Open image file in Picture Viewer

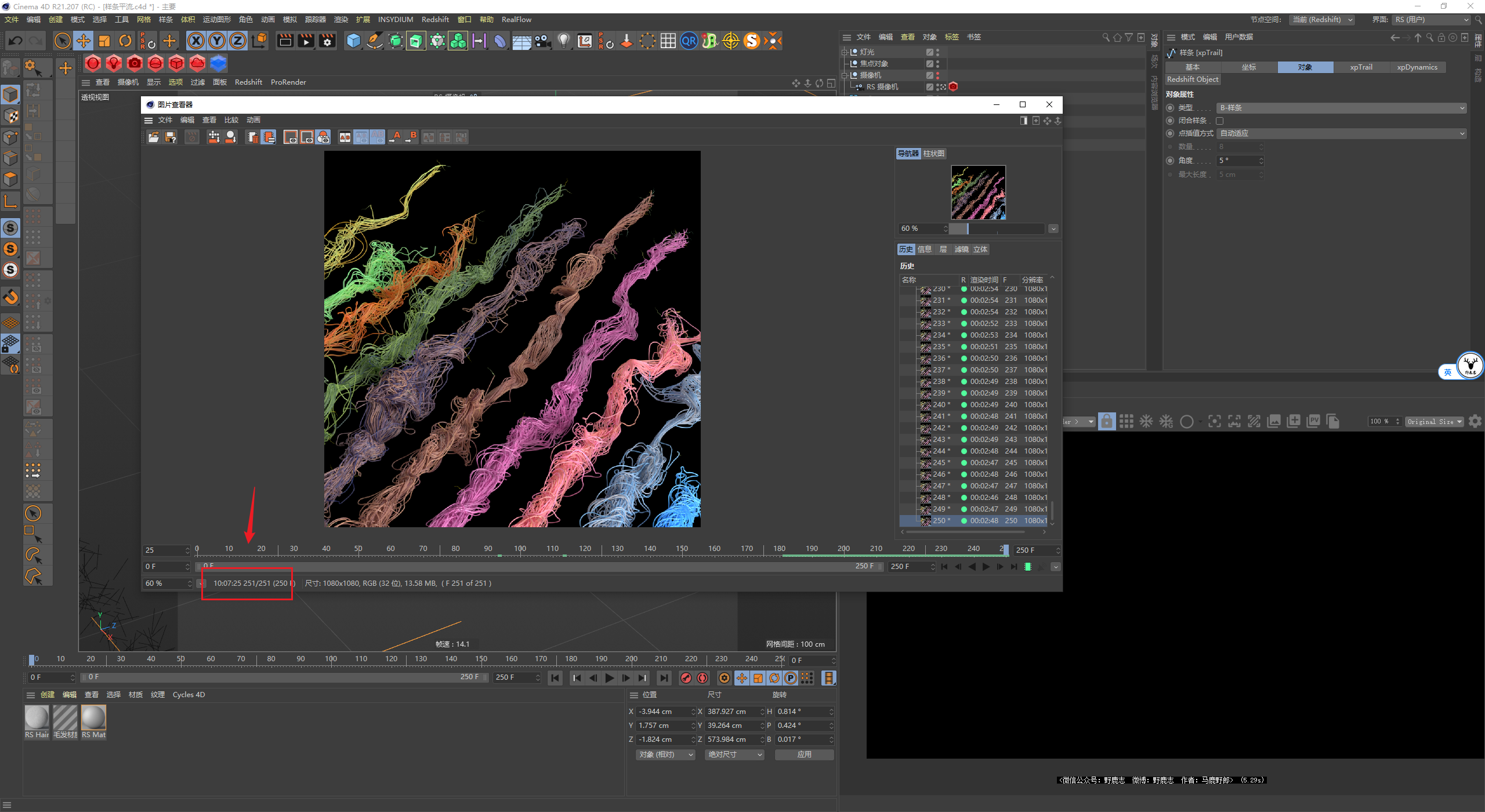click(154, 137)
